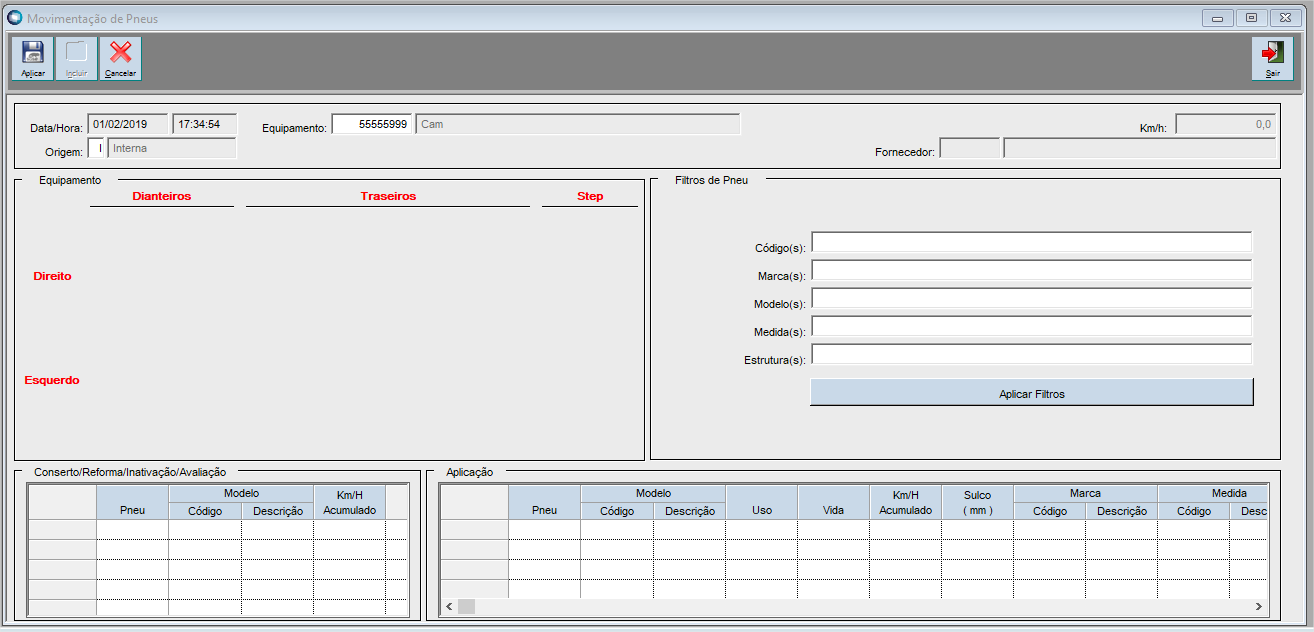
Task: Click the equipment description field Cam
Action: click(x=578, y=124)
